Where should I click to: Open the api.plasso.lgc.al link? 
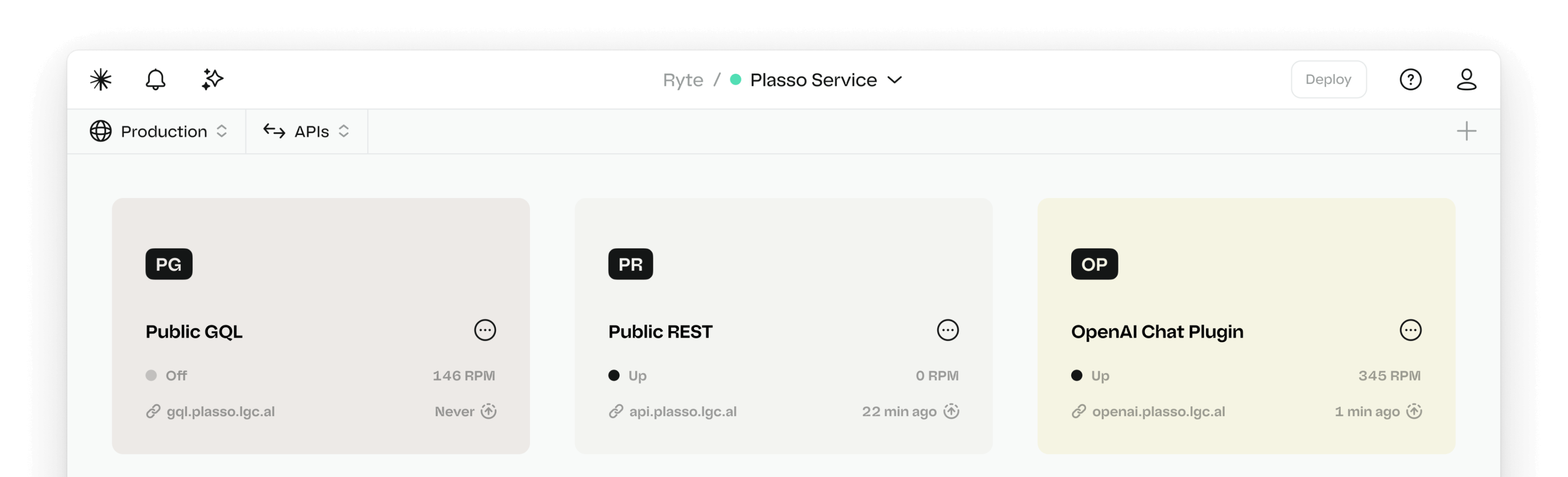(x=682, y=412)
